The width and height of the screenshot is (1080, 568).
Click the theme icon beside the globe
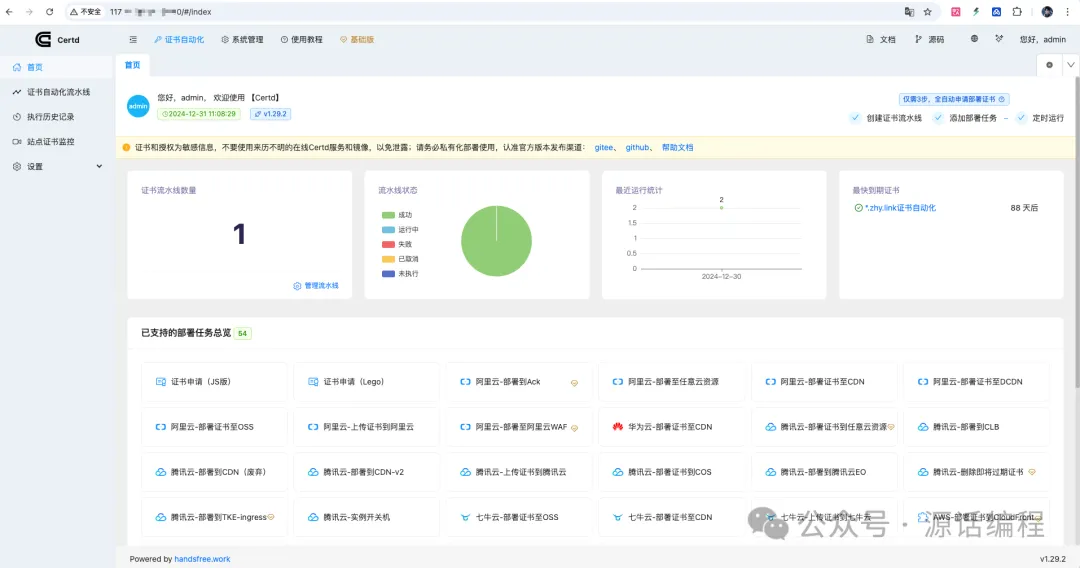point(998,40)
